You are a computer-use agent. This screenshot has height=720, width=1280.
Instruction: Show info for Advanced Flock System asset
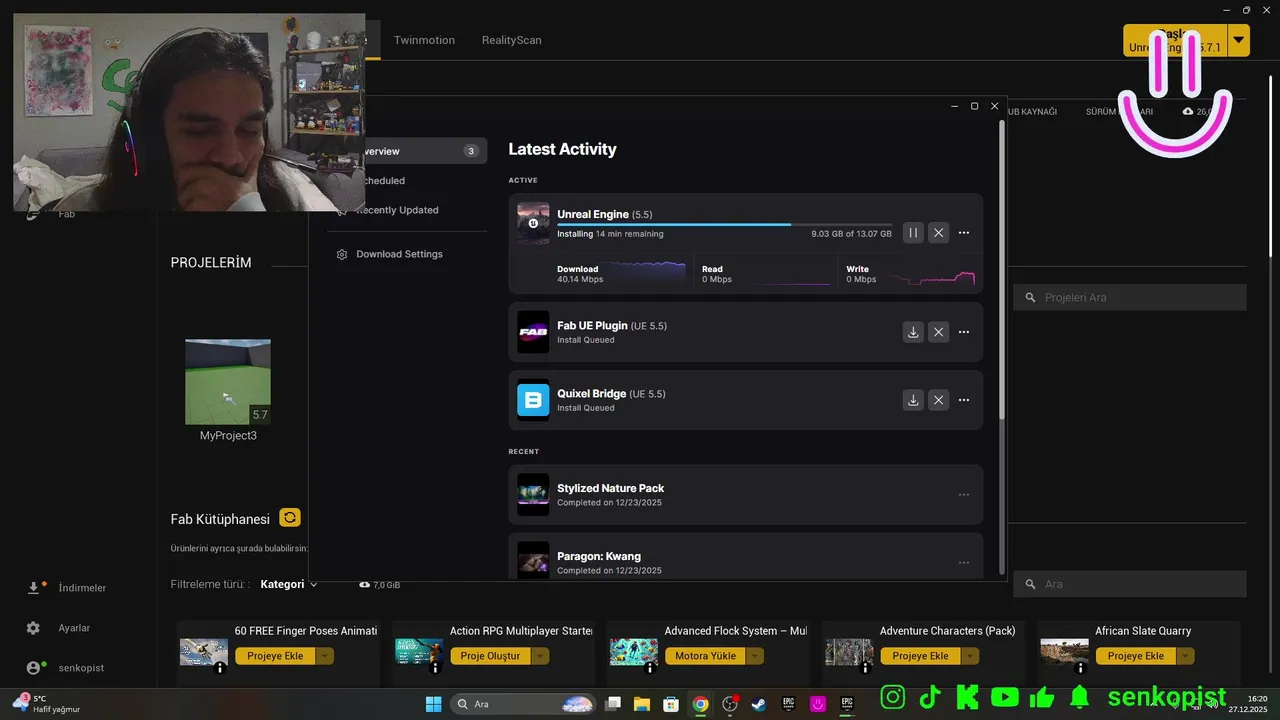tap(650, 668)
